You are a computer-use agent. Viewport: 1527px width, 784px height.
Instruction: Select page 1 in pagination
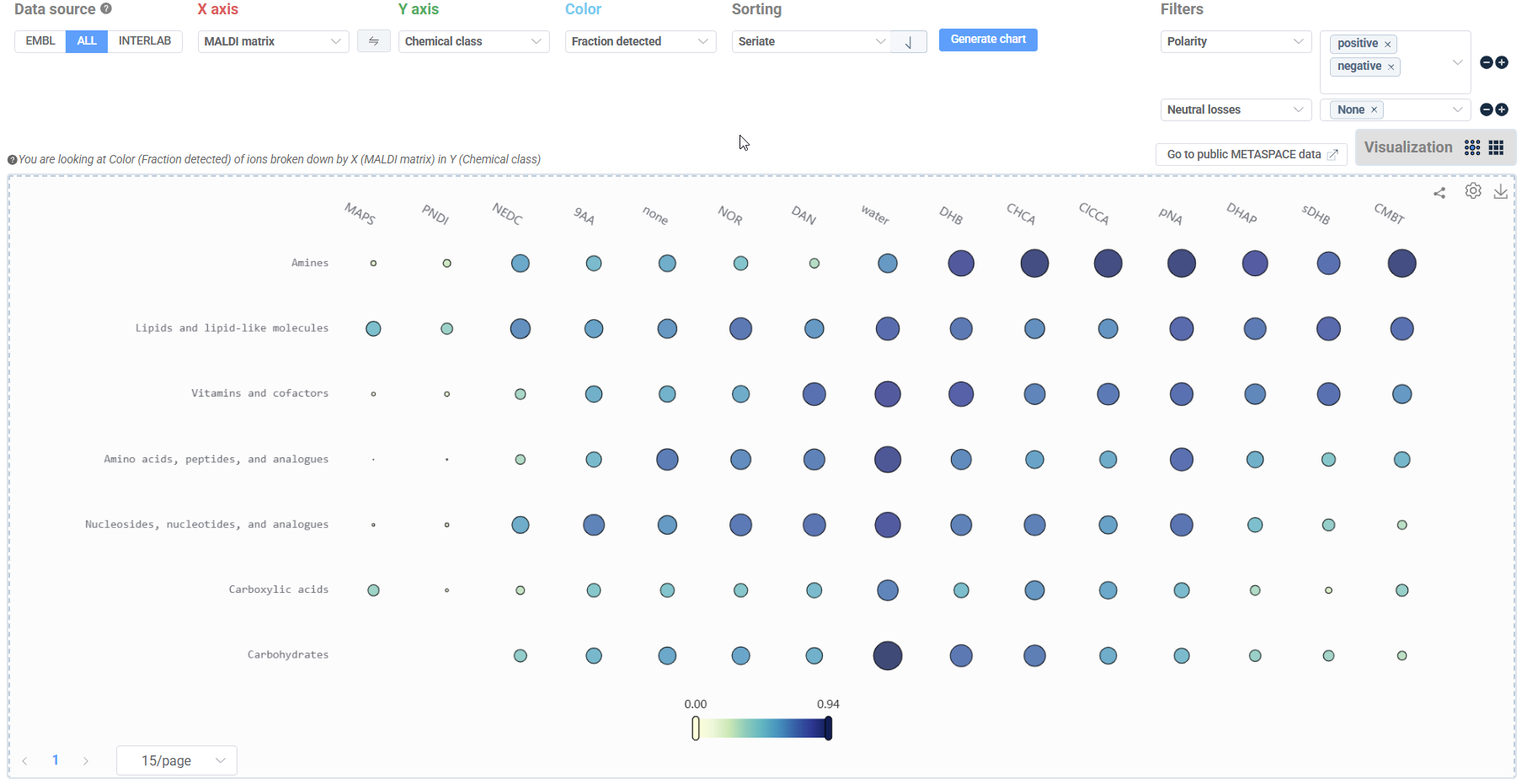(x=56, y=760)
